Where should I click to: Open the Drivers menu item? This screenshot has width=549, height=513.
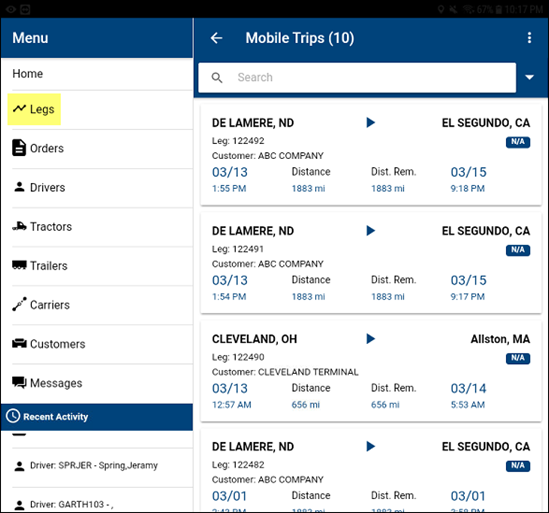pyautogui.click(x=97, y=187)
